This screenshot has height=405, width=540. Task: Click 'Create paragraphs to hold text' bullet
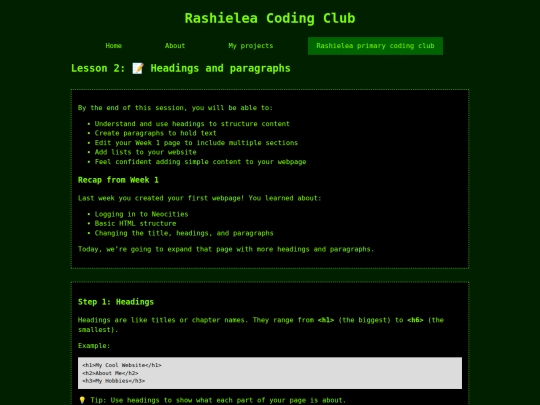tap(156, 133)
